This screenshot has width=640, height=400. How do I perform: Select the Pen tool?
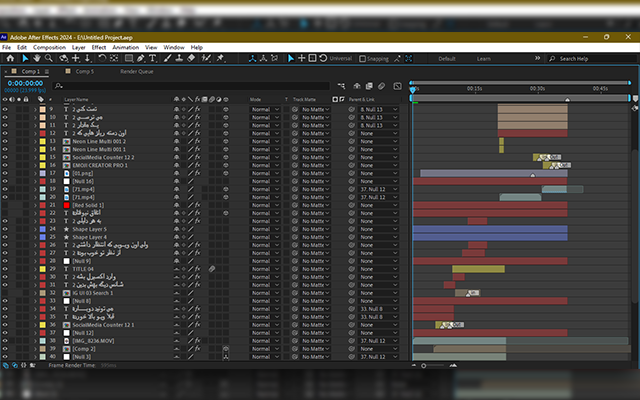pos(140,58)
